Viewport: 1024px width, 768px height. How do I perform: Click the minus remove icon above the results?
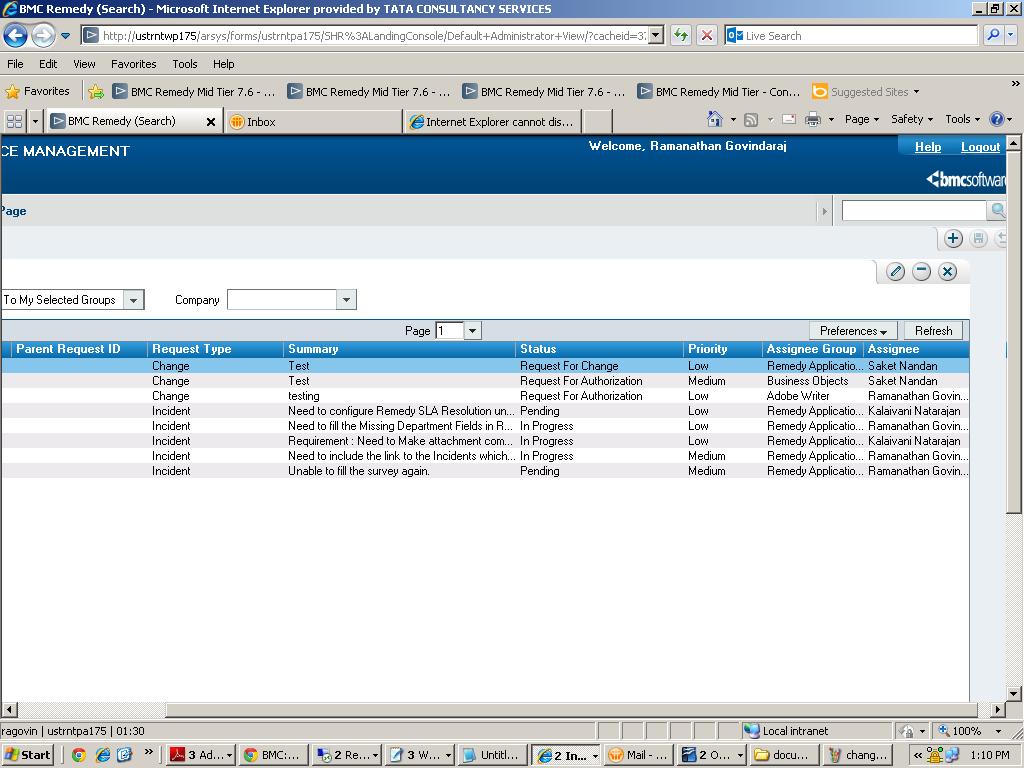(x=921, y=271)
